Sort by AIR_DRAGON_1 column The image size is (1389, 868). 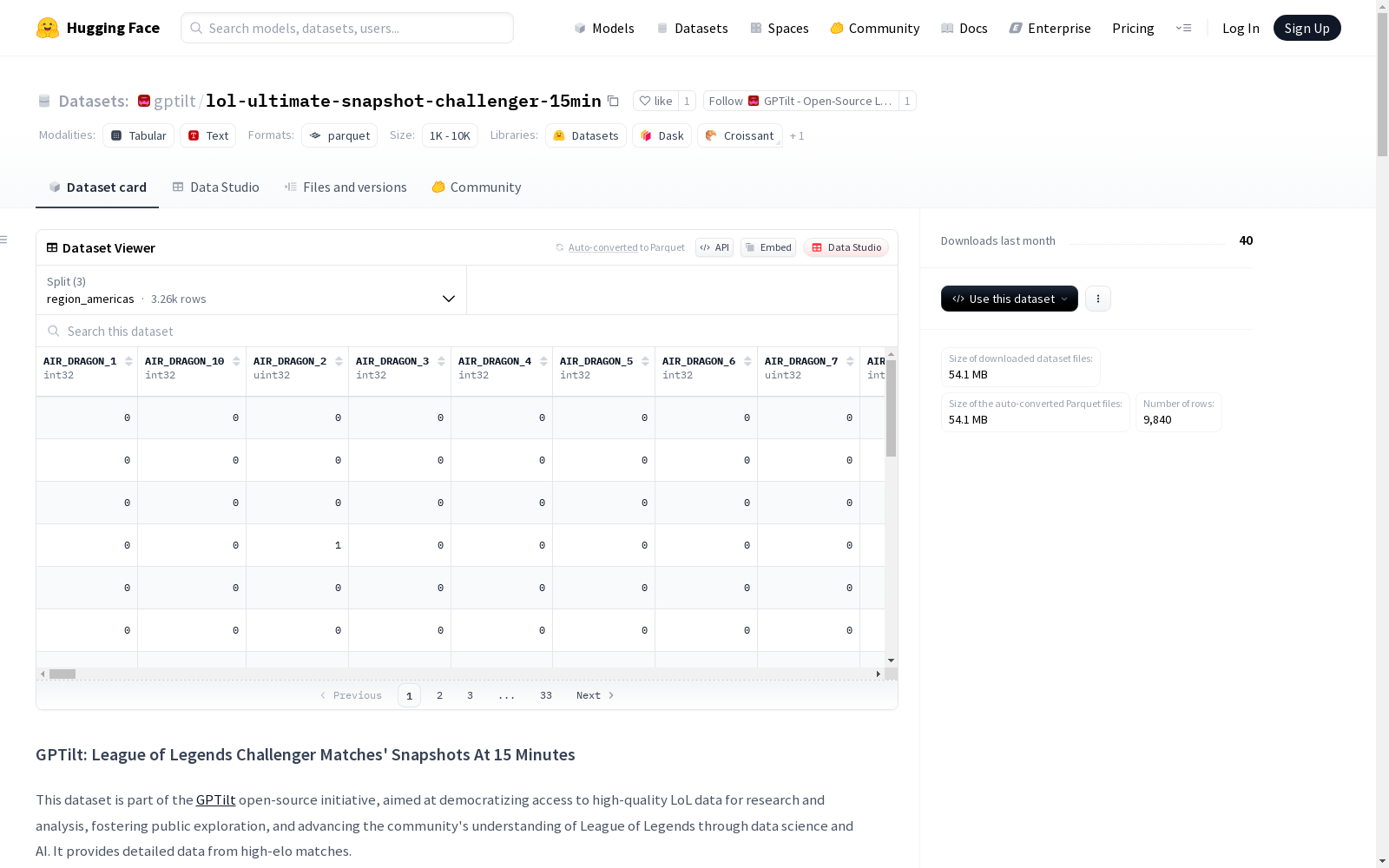(128, 361)
